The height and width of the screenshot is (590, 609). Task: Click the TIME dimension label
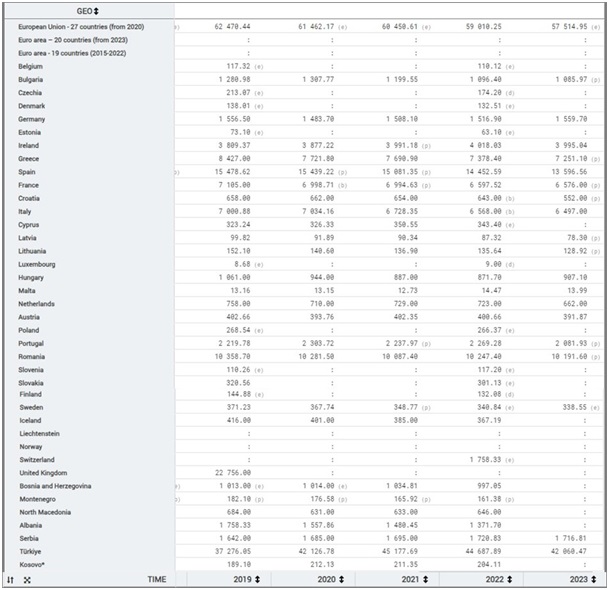tap(156, 579)
